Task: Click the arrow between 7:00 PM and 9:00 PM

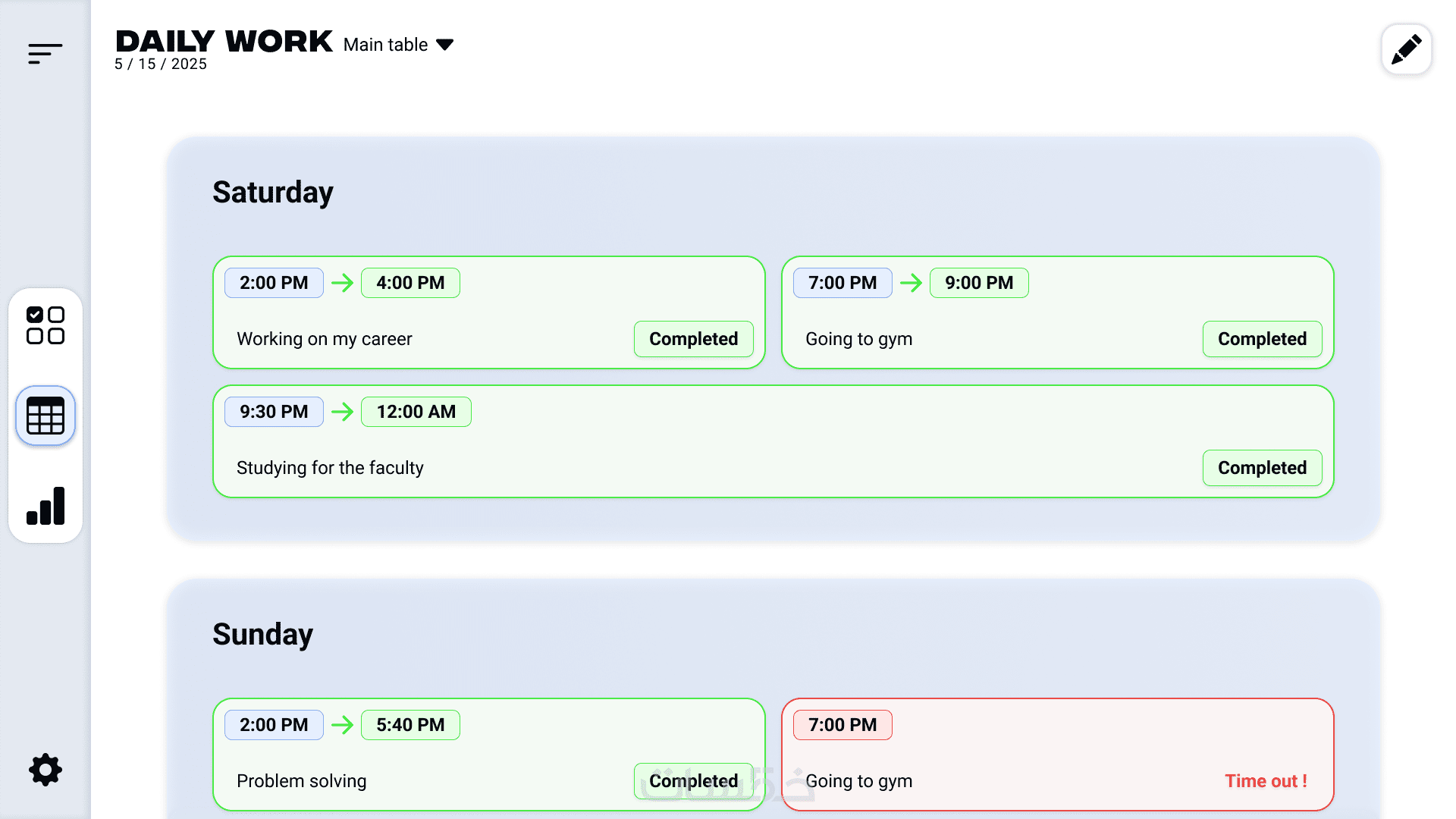Action: pyautogui.click(x=911, y=283)
